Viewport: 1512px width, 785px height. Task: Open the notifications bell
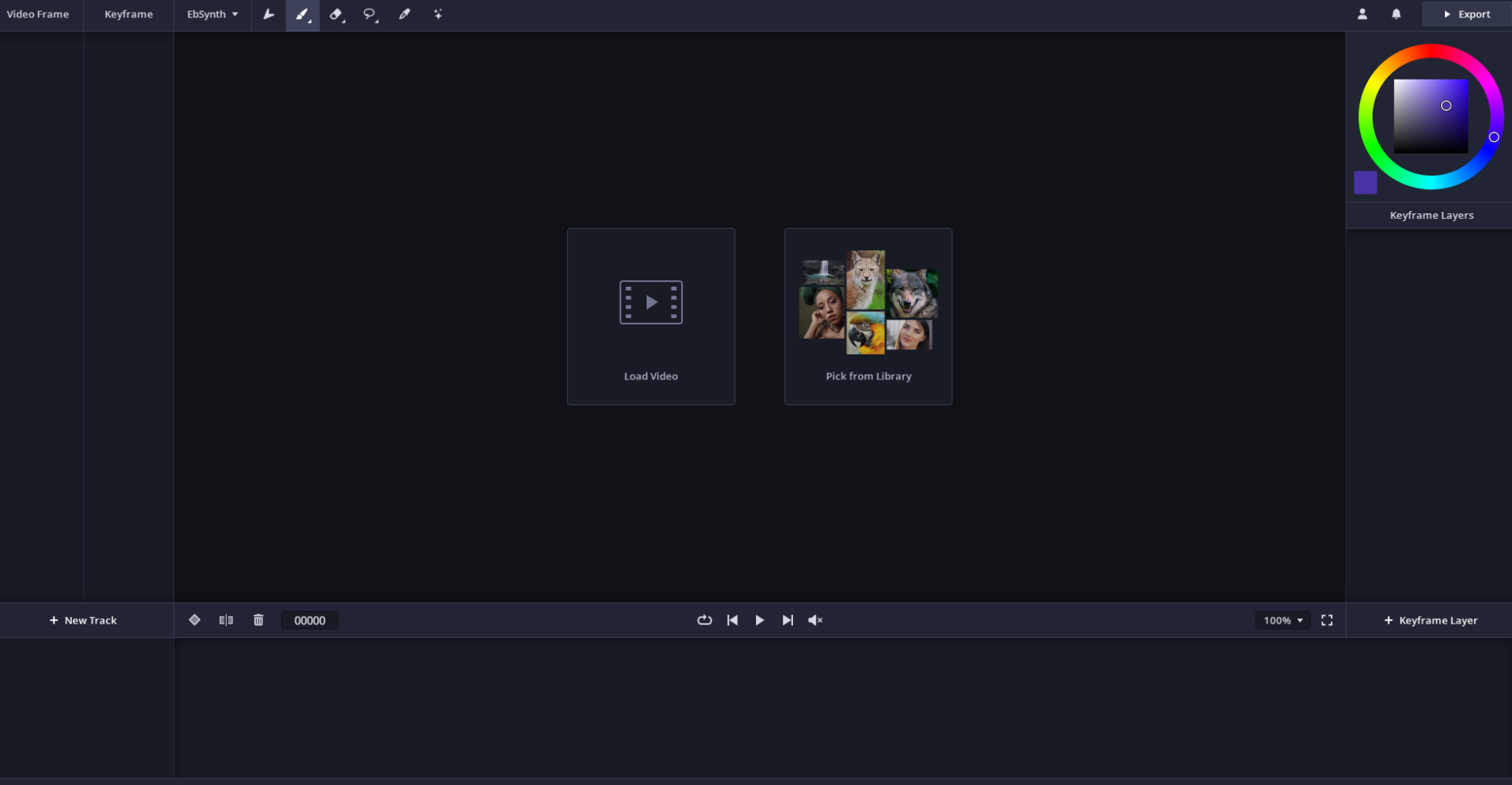(1396, 14)
